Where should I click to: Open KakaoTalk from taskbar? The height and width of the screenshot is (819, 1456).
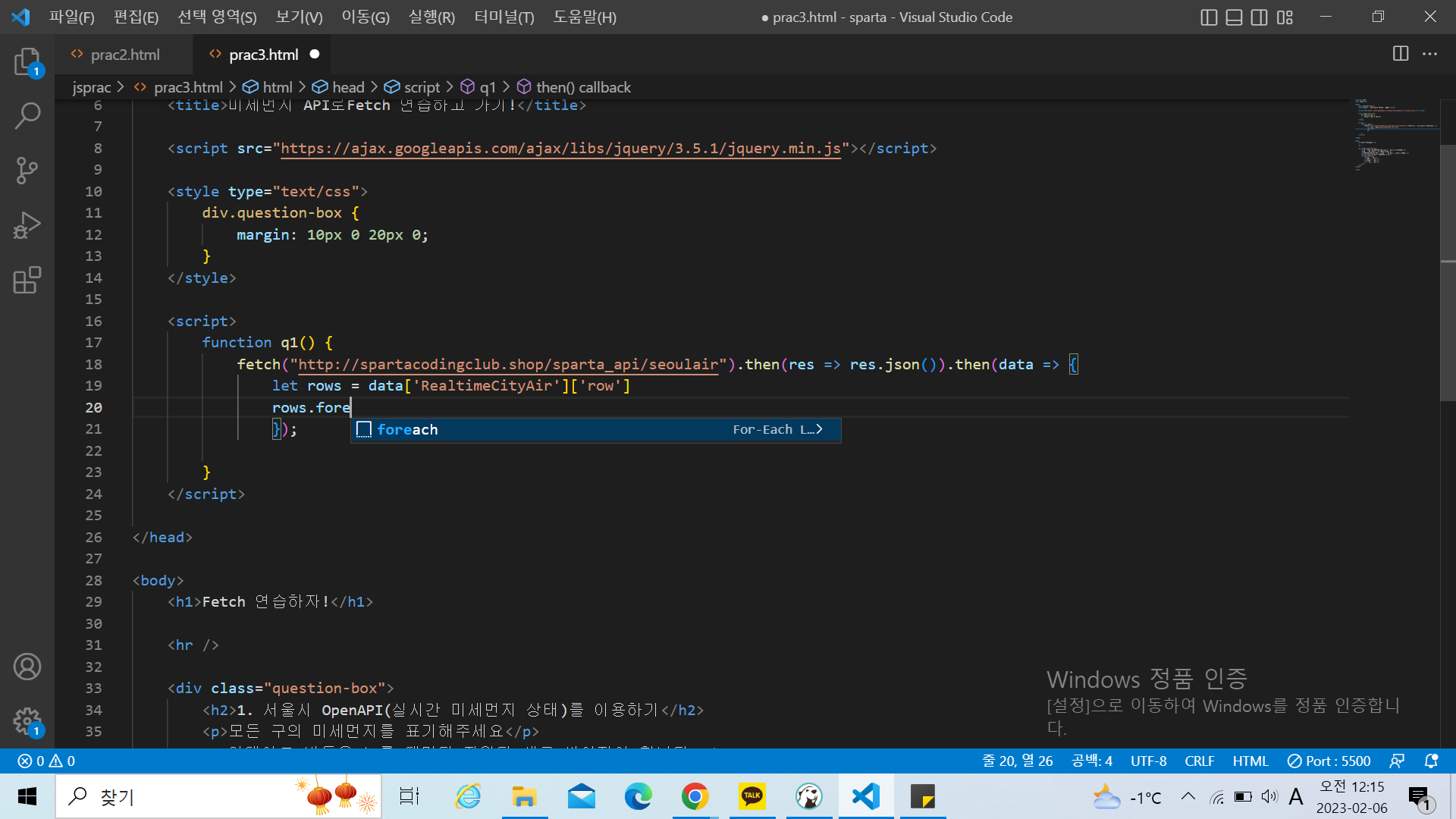752,796
